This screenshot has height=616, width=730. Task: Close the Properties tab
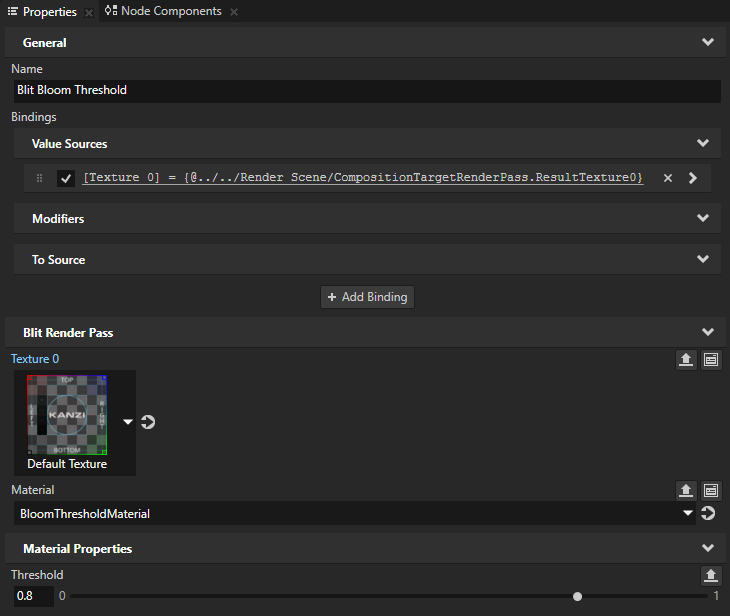88,13
